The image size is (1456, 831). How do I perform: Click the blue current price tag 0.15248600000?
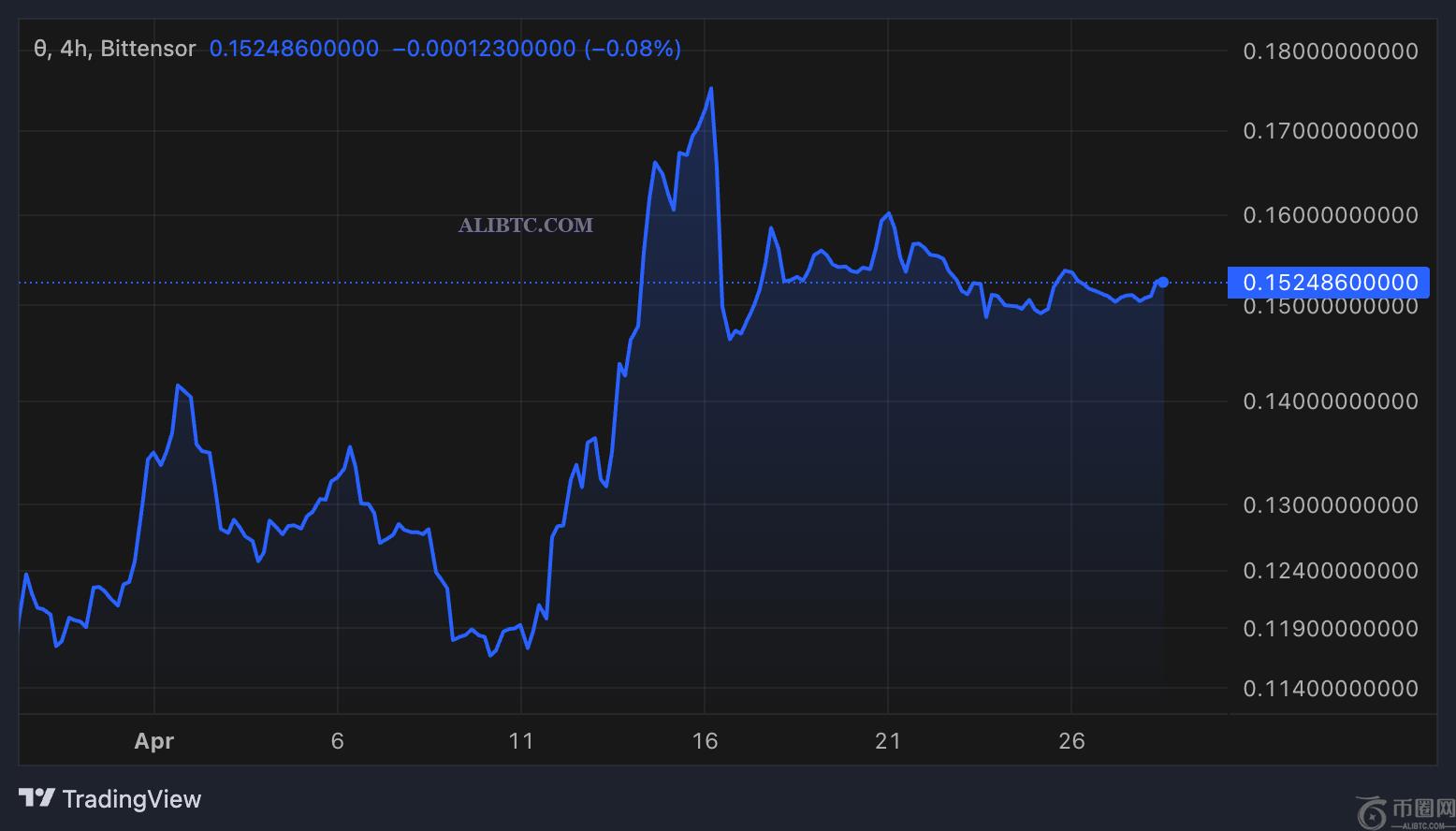coord(1330,282)
